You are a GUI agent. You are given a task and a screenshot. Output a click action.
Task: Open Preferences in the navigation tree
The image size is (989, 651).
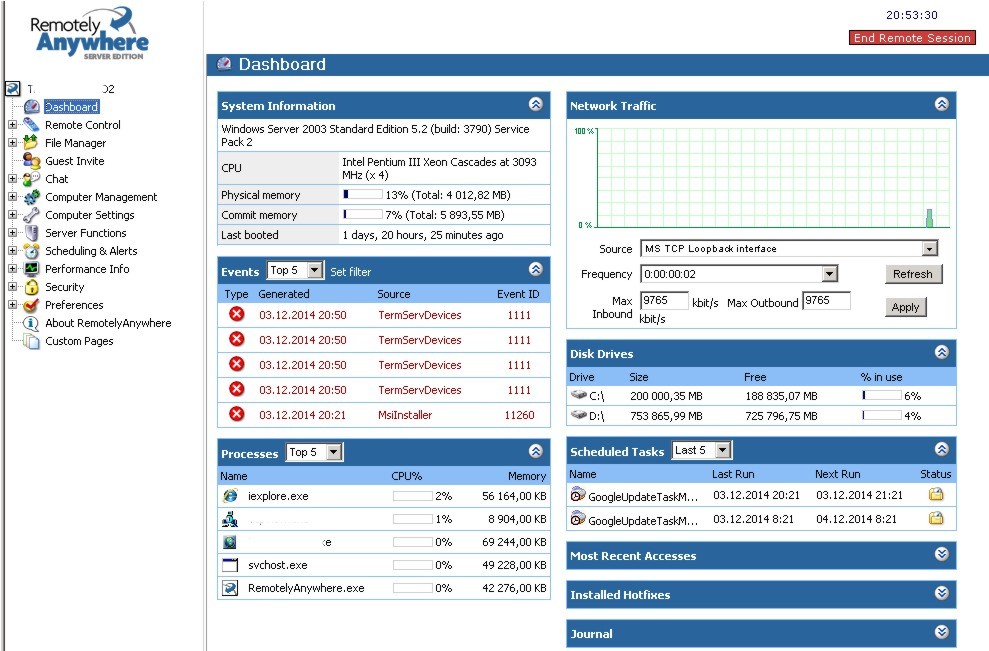(74, 305)
